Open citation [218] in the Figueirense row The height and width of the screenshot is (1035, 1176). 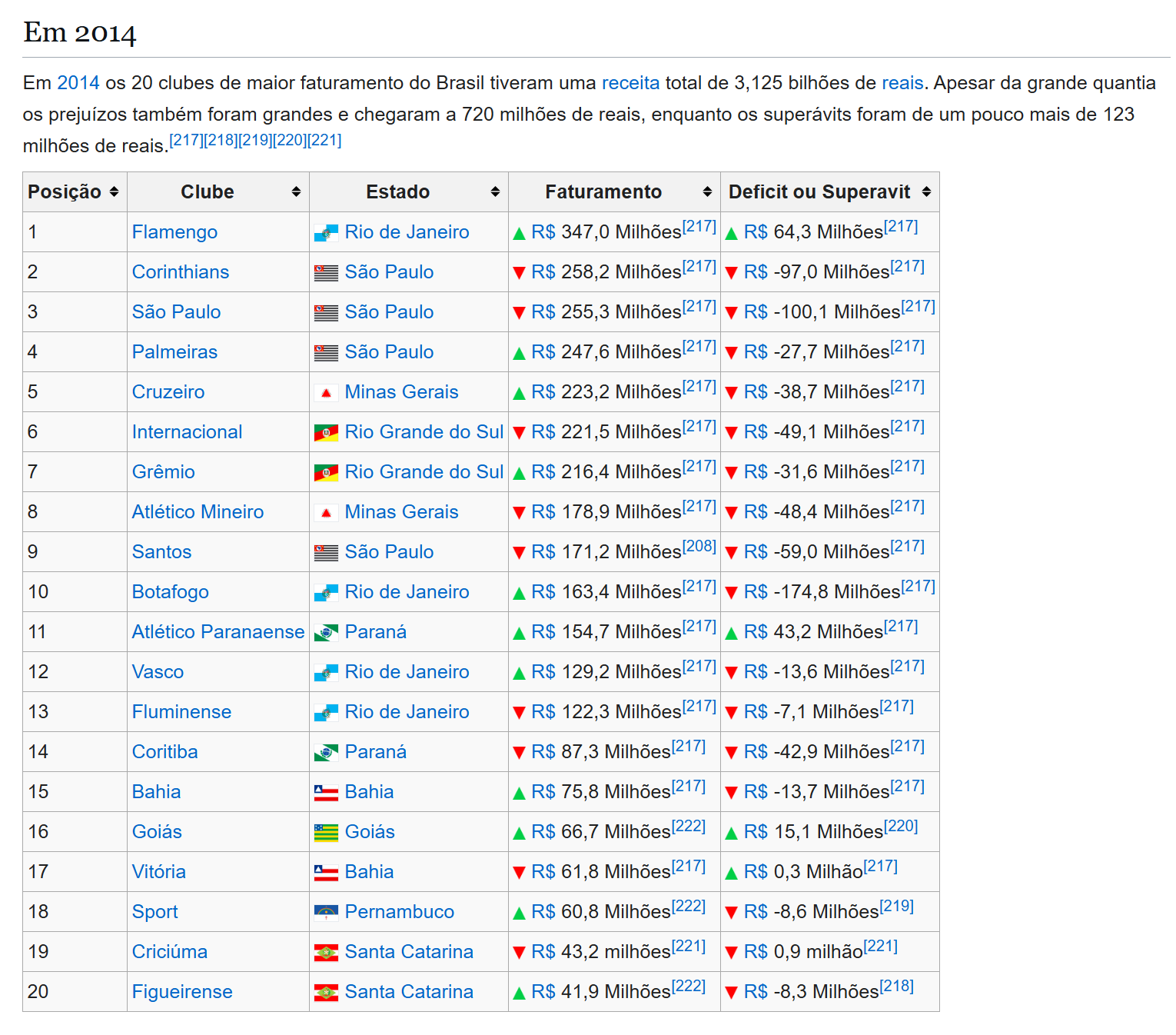point(896,986)
